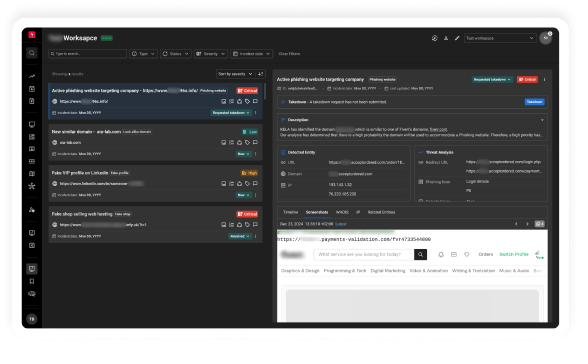Open the workspace selector dropdown at top right

coord(500,38)
